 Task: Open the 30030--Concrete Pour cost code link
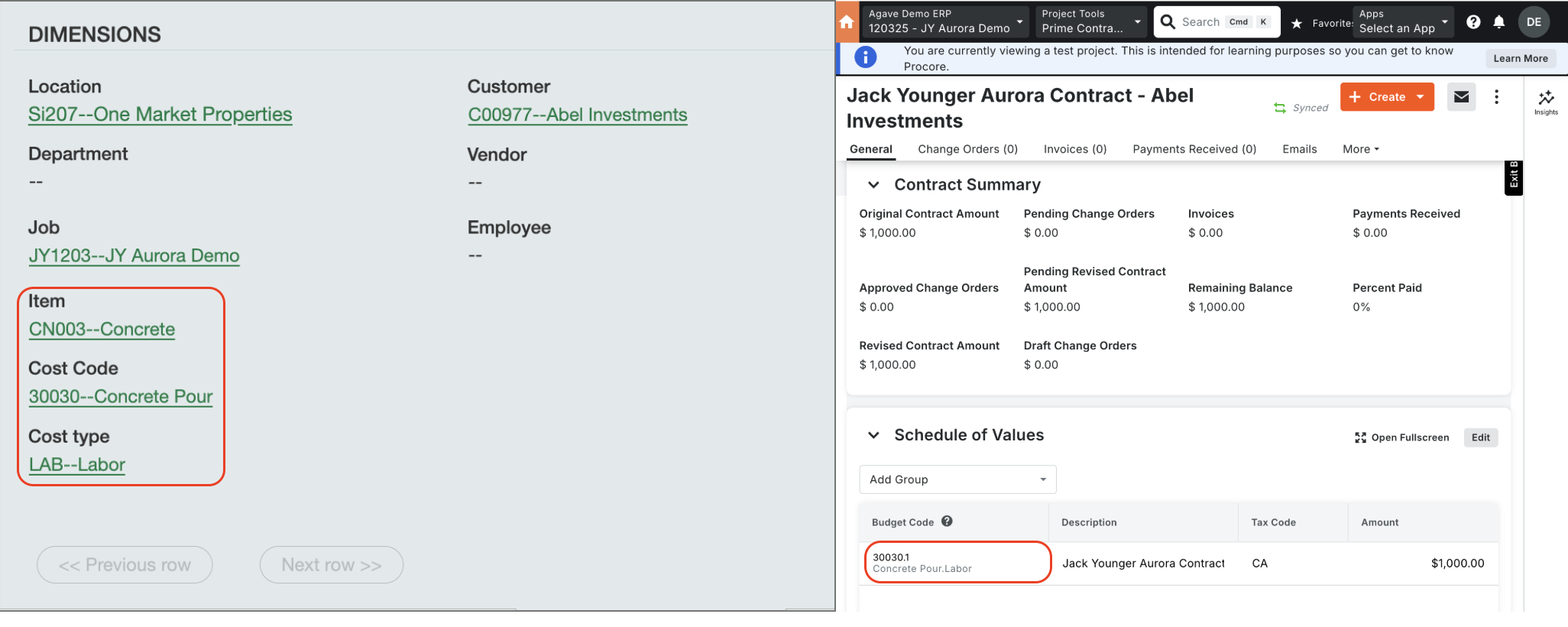[x=121, y=396]
